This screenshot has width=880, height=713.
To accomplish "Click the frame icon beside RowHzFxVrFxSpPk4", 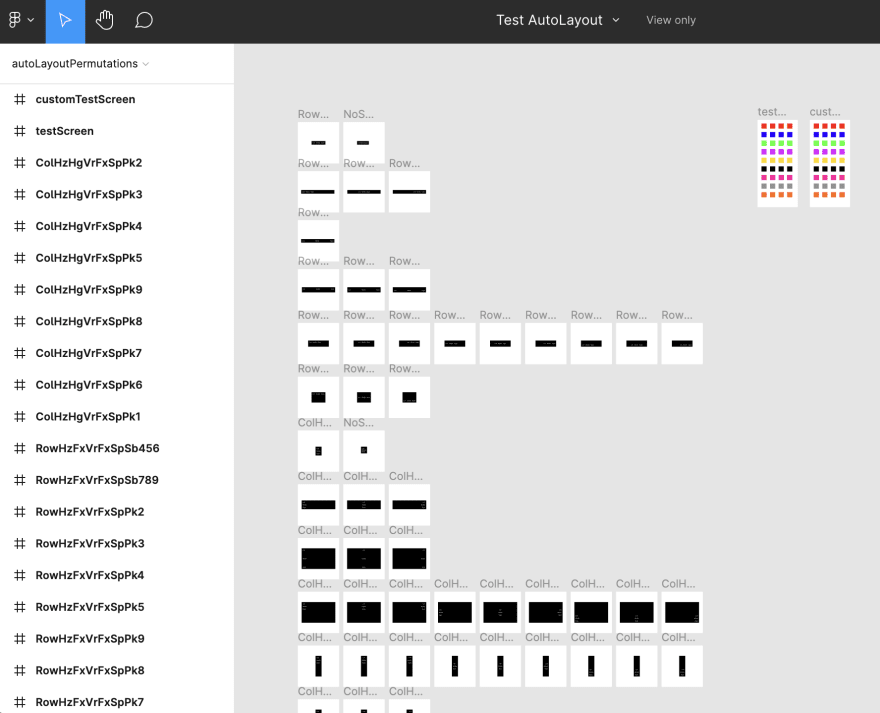I will [20, 575].
